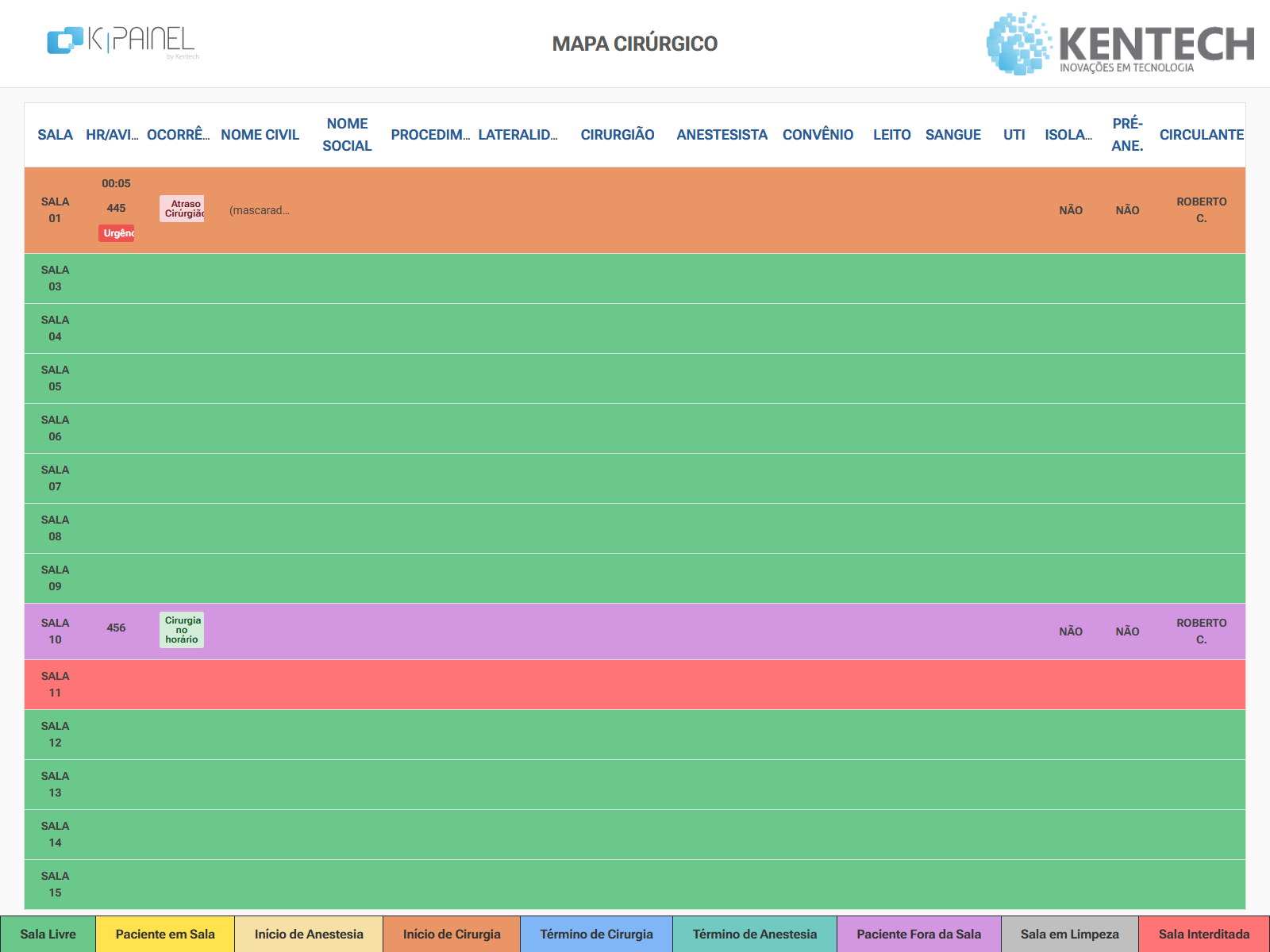The height and width of the screenshot is (952, 1270).
Task: Select the ANESTESISTA column header
Action: (x=722, y=135)
